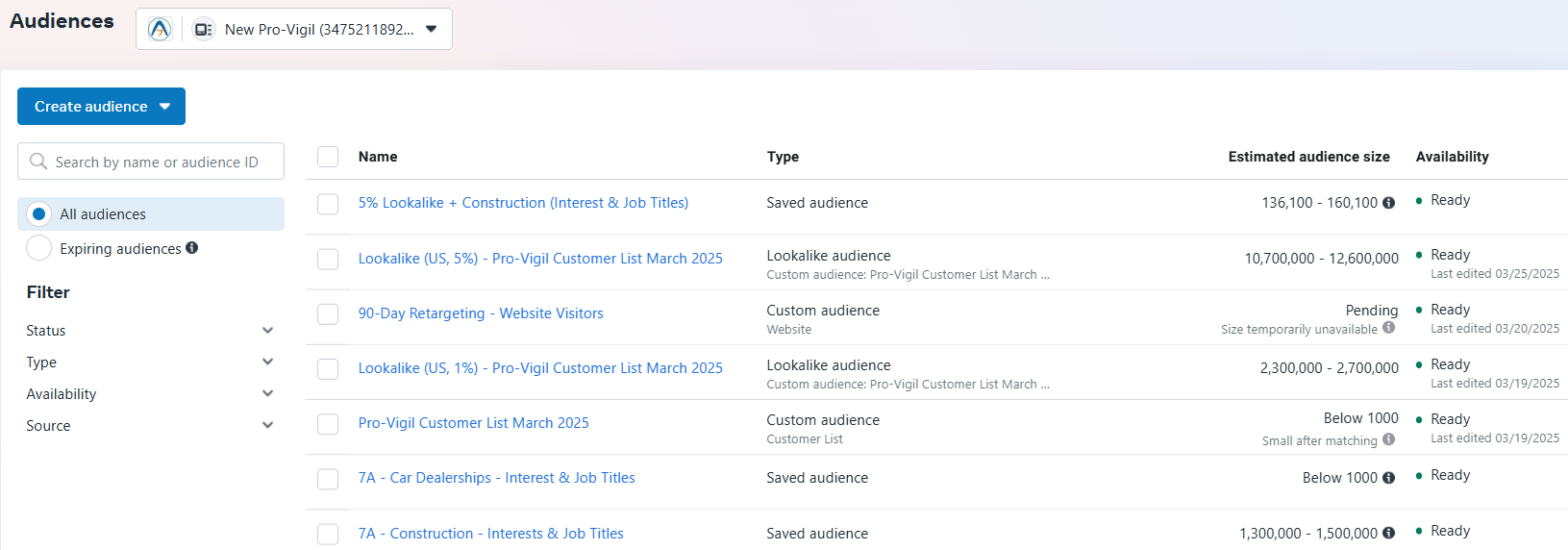1568x550 pixels.
Task: Click info icon beside 1,300,000 - 1,500,000 size
Action: 1388,533
